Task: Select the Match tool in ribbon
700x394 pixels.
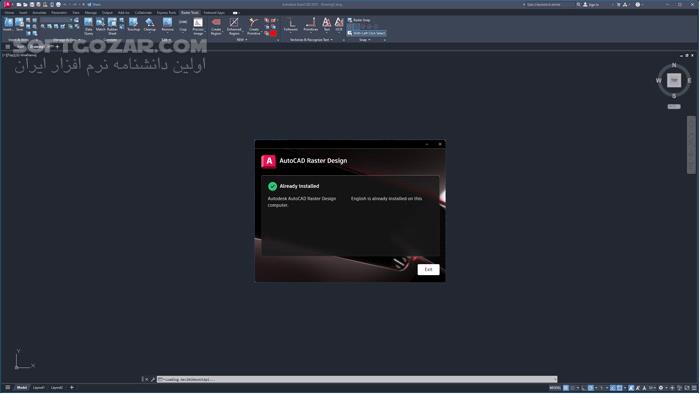Action: [100, 25]
